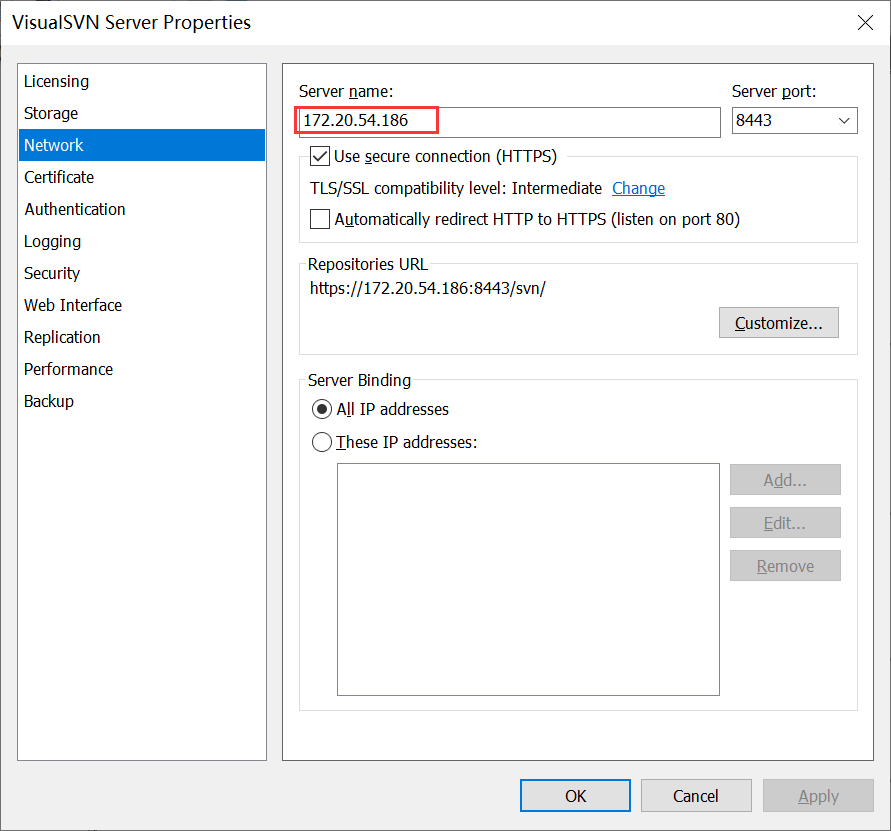
Task: Confirm with the OK button
Action: point(575,796)
